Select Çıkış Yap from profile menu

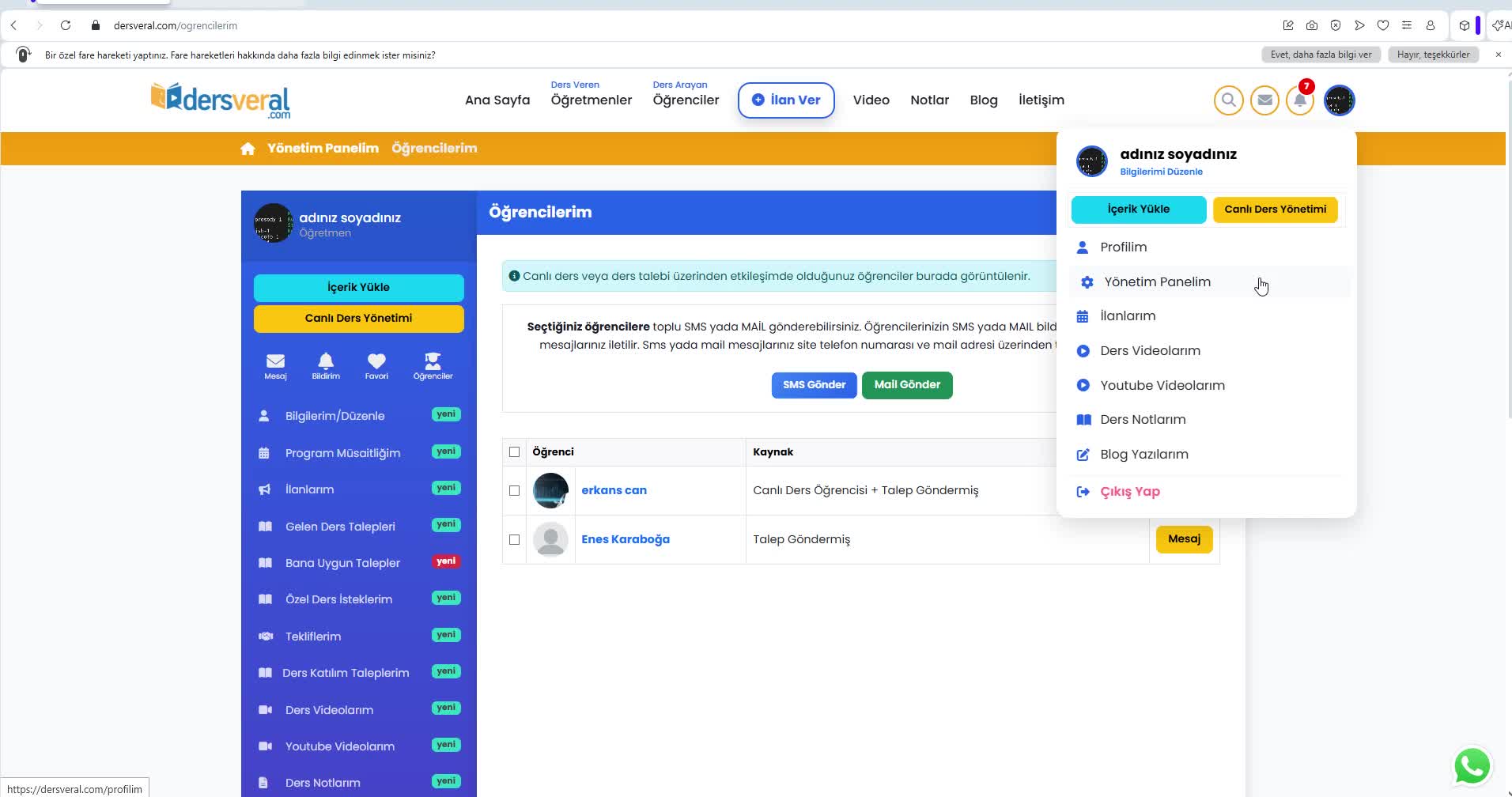pyautogui.click(x=1129, y=492)
